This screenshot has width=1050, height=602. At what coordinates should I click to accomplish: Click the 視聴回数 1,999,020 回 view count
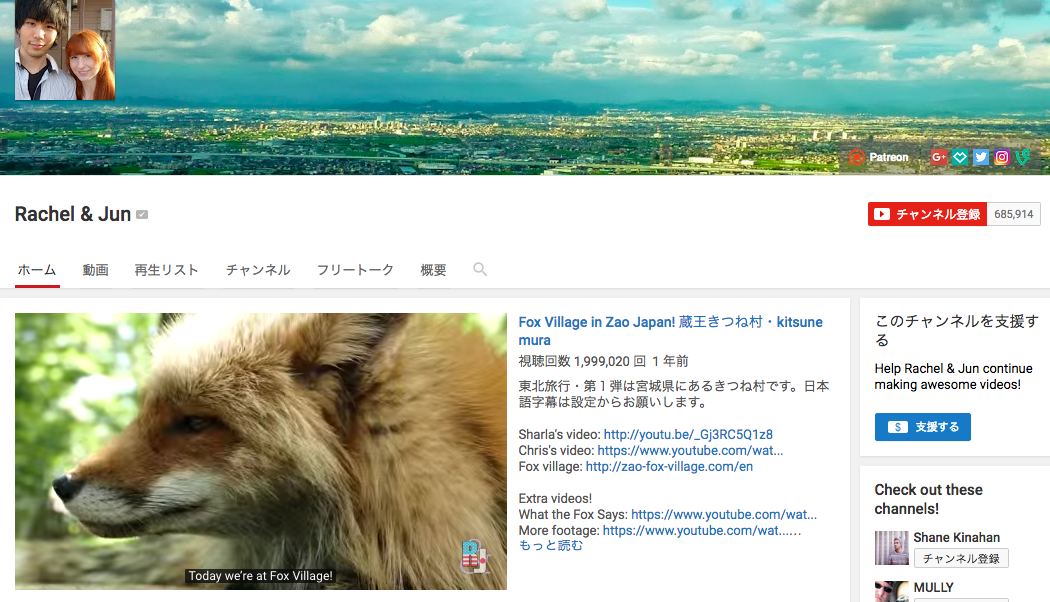(582, 362)
